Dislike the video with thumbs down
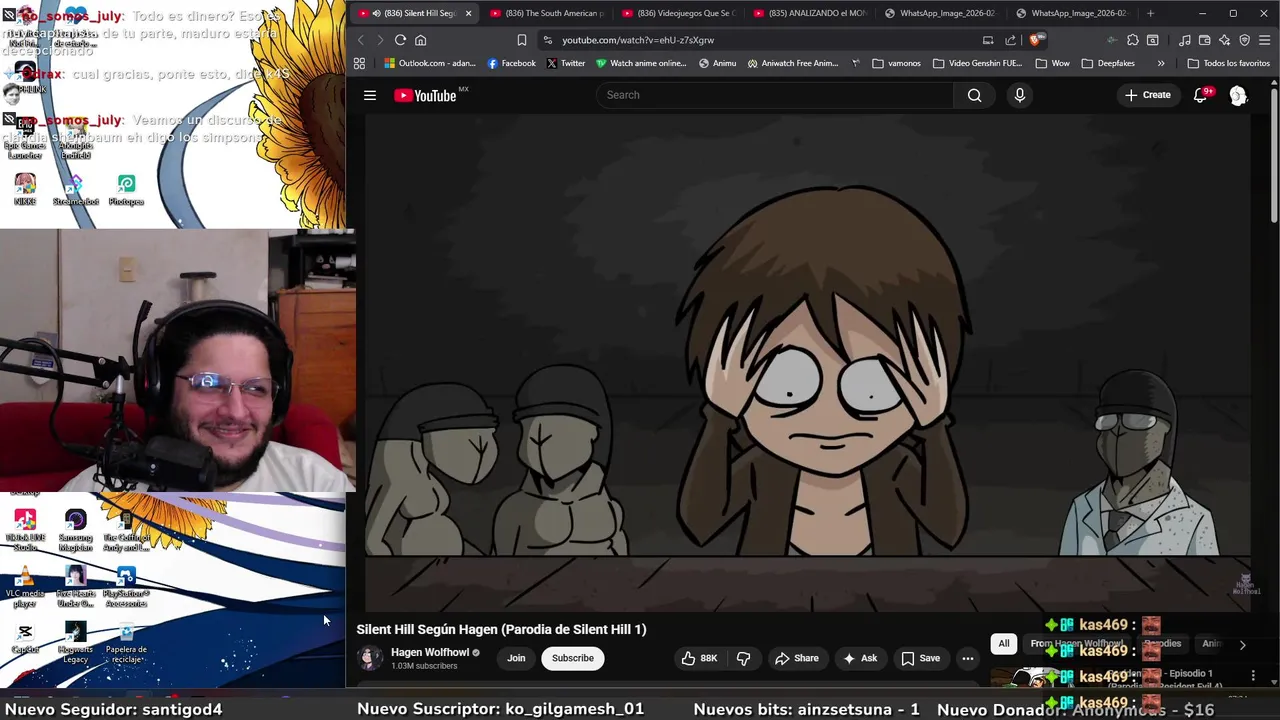This screenshot has width=1280, height=720. tap(743, 658)
